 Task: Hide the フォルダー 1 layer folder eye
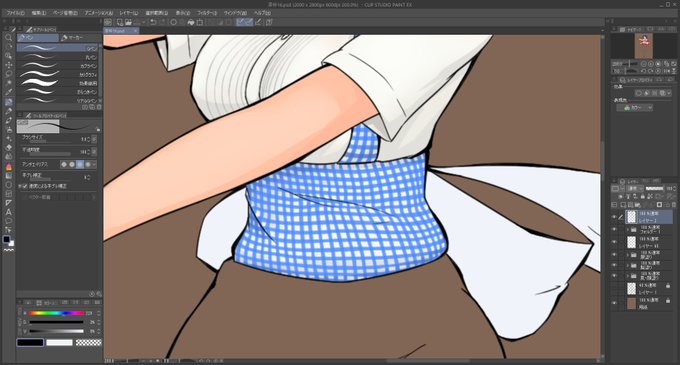pos(614,229)
